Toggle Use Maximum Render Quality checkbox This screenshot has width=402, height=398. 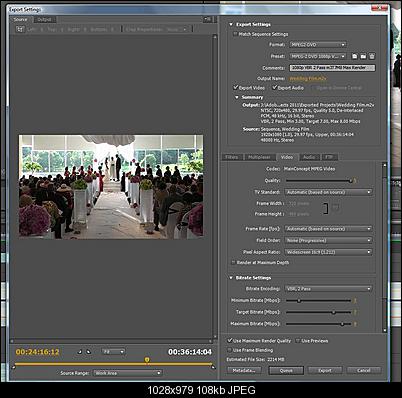[x=230, y=341]
